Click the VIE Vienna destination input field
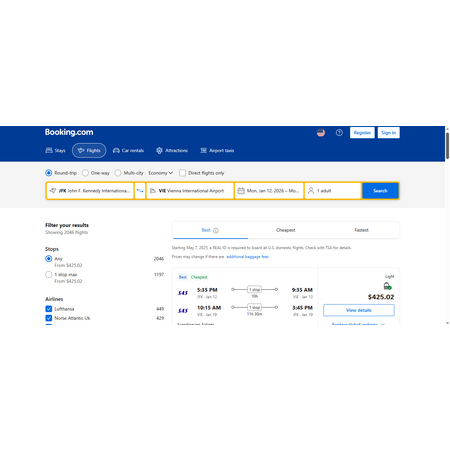 tap(190, 191)
